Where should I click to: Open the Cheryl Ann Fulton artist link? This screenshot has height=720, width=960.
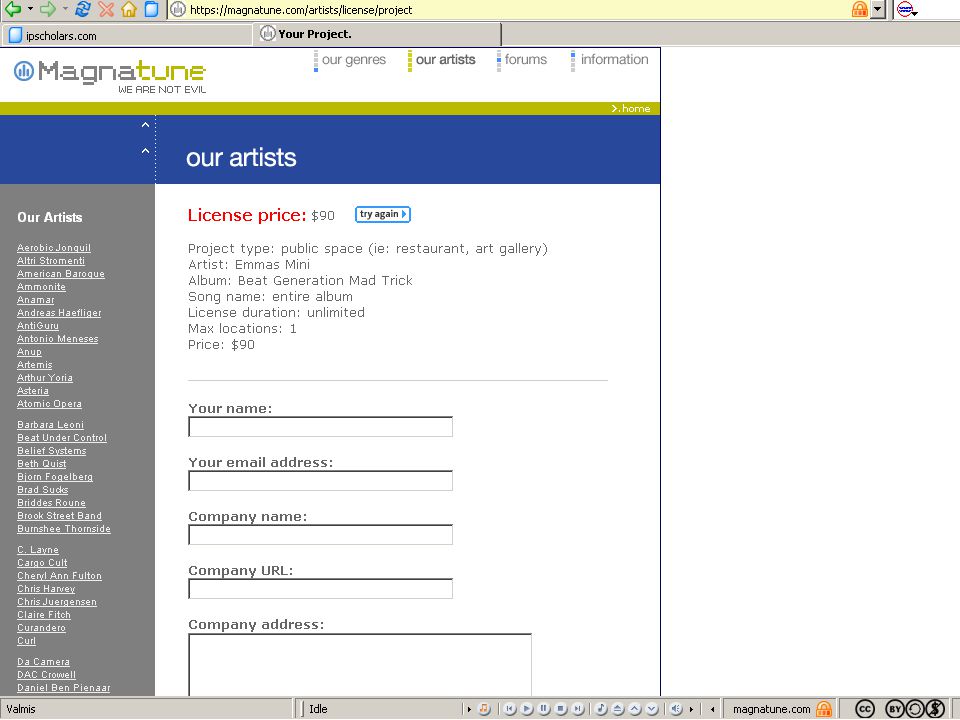point(59,576)
